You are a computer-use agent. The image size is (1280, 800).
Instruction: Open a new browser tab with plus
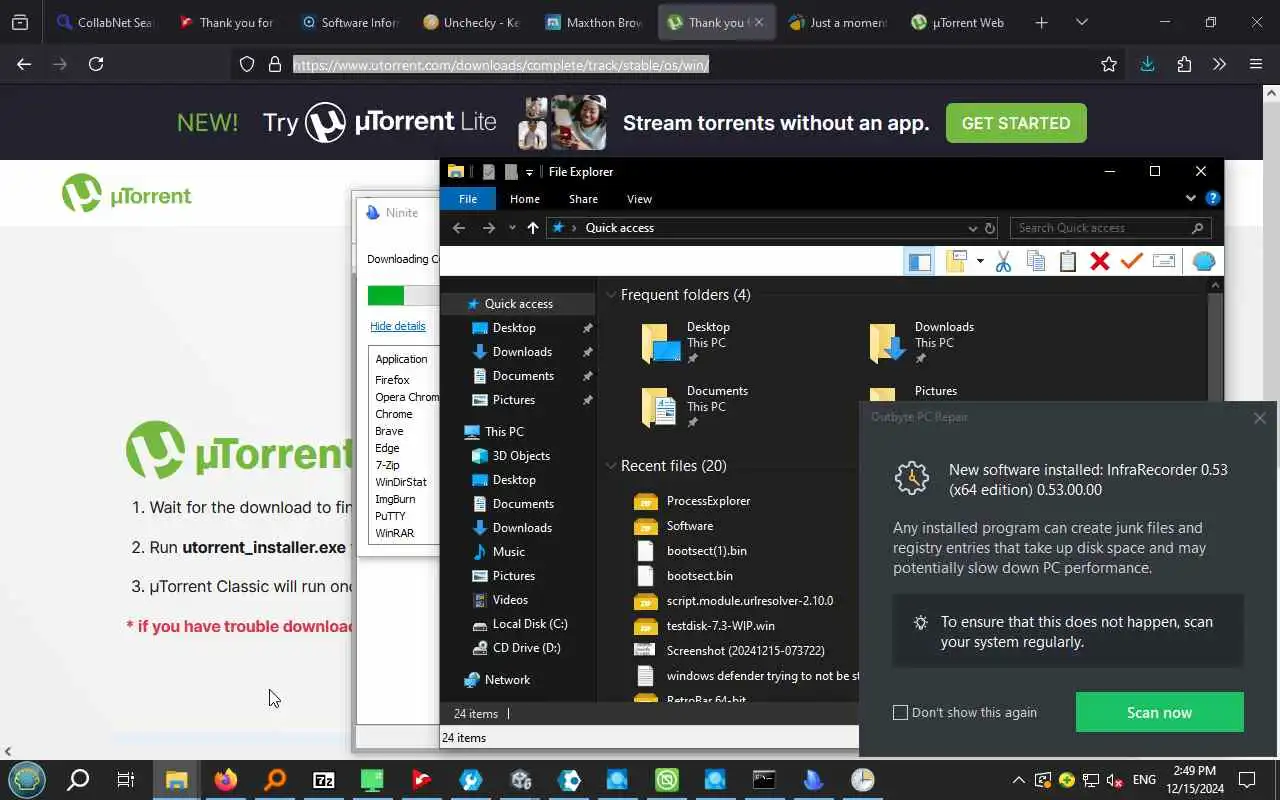click(1041, 22)
